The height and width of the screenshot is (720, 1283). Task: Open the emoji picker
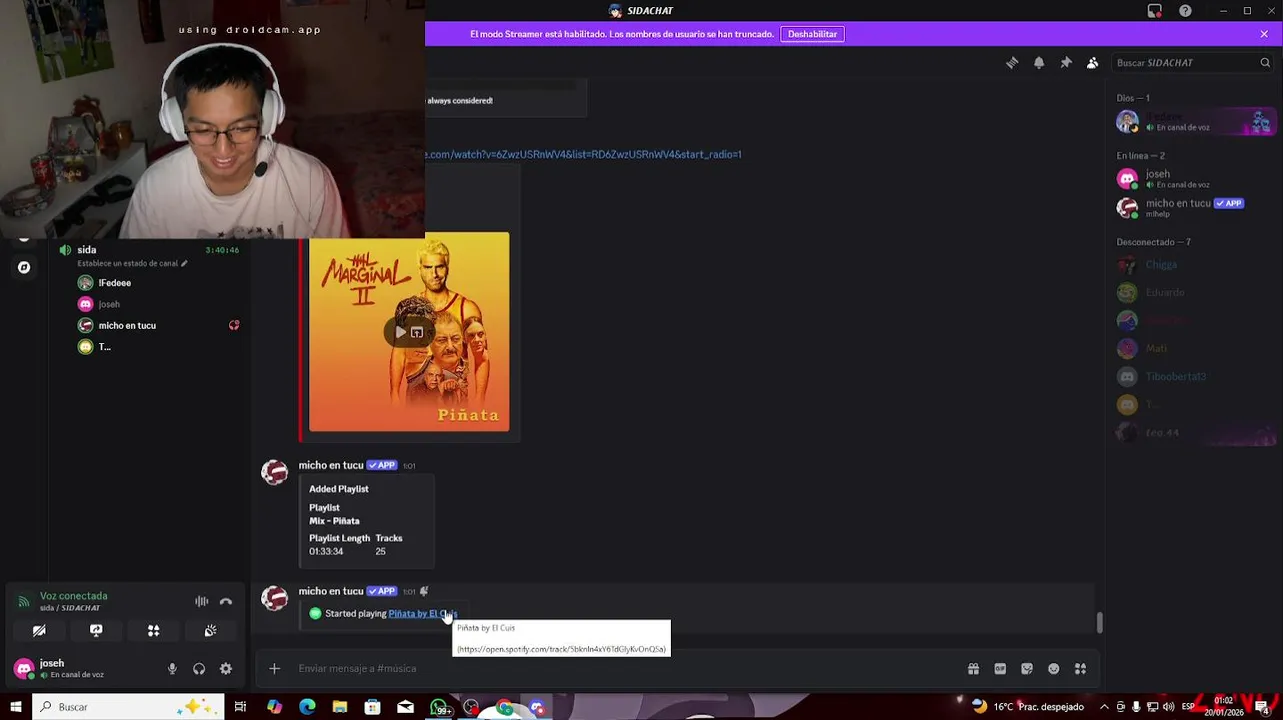coord(1054,669)
